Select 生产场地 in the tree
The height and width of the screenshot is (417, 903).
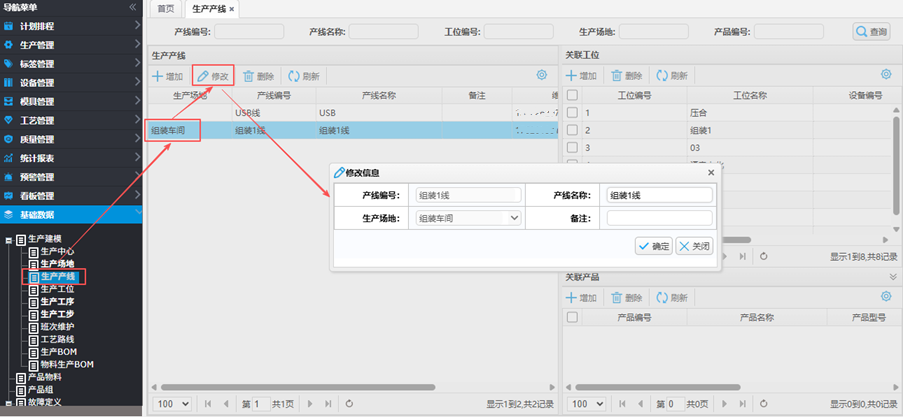57,264
